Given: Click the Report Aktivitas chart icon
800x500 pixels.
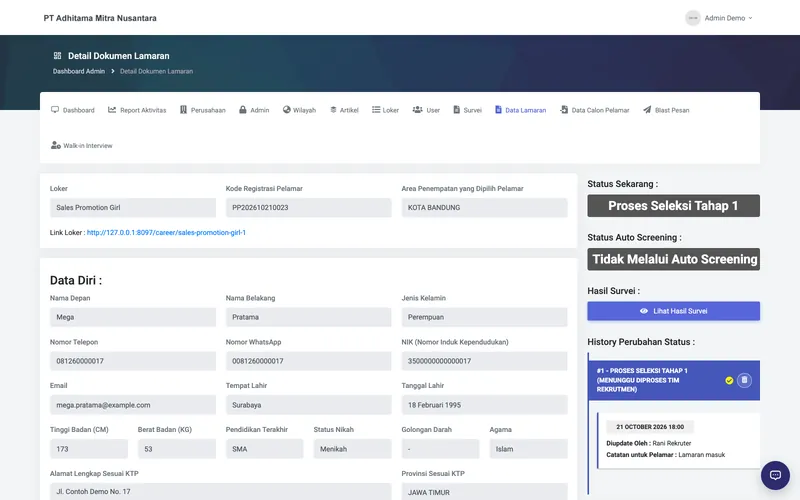Looking at the screenshot, I should point(112,110).
